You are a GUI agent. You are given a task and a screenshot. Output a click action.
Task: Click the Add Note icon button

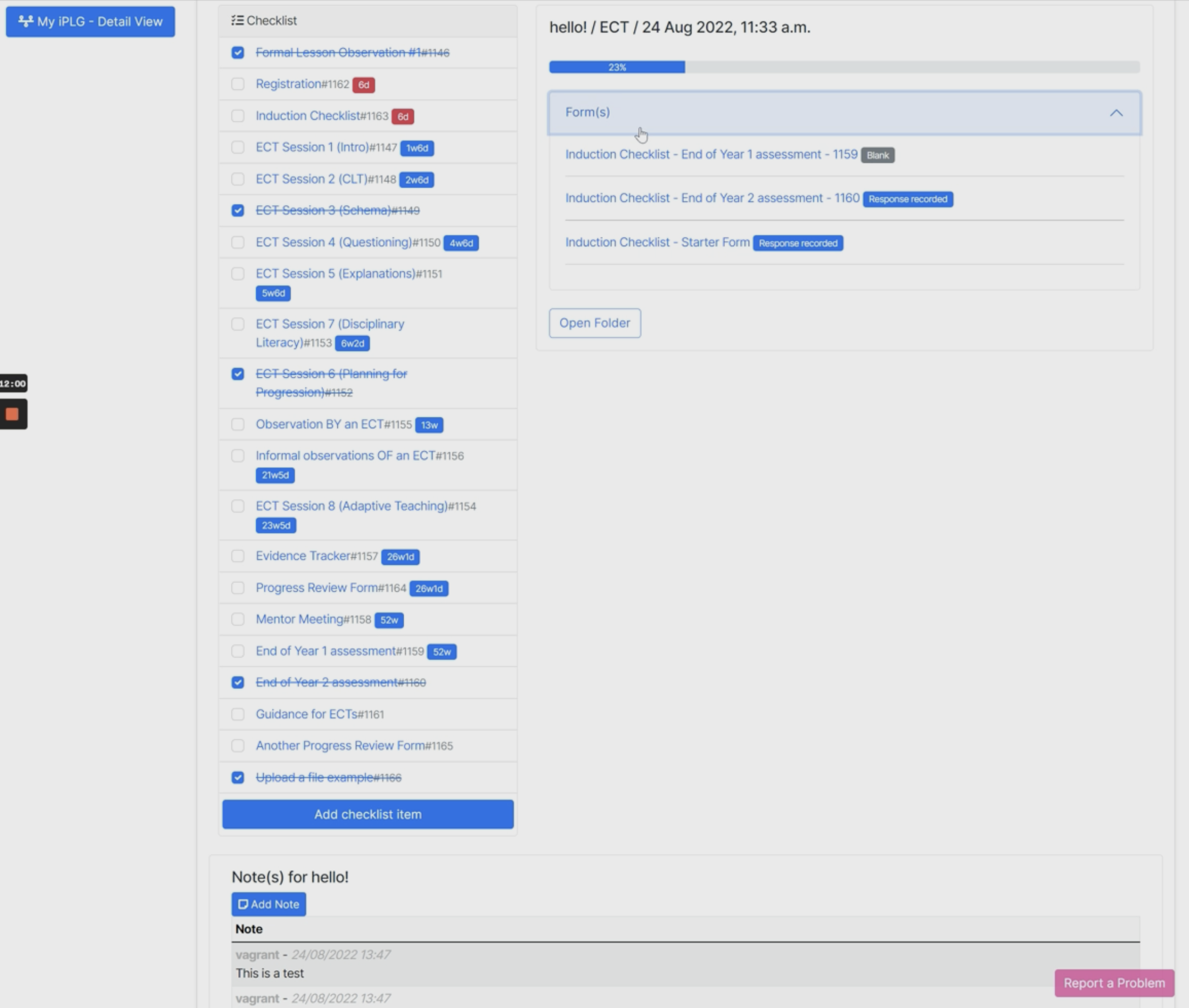tap(269, 904)
